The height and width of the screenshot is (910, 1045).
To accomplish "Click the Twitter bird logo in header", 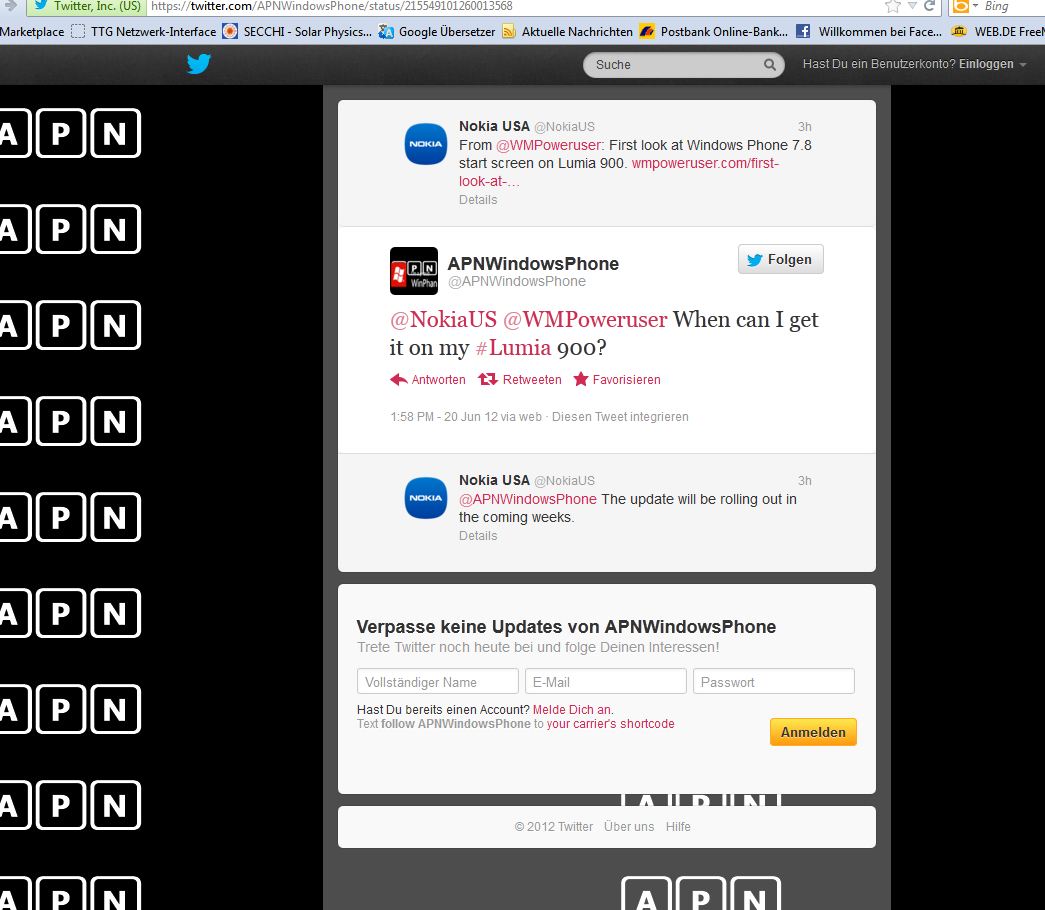I will (199, 64).
